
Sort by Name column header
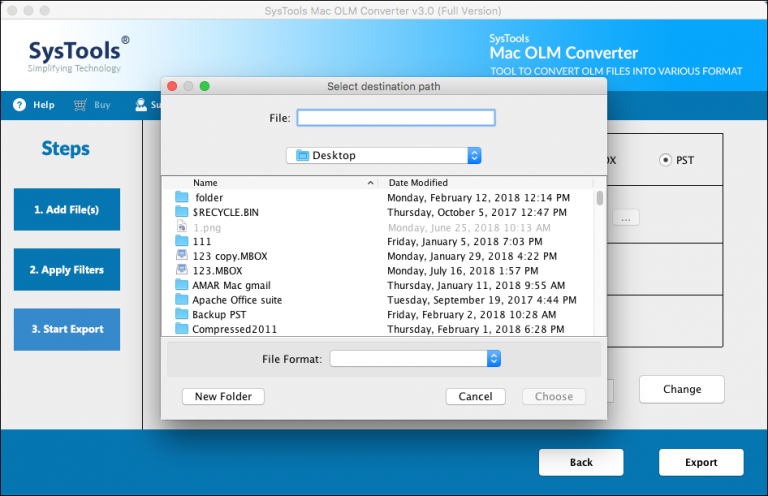pos(205,183)
